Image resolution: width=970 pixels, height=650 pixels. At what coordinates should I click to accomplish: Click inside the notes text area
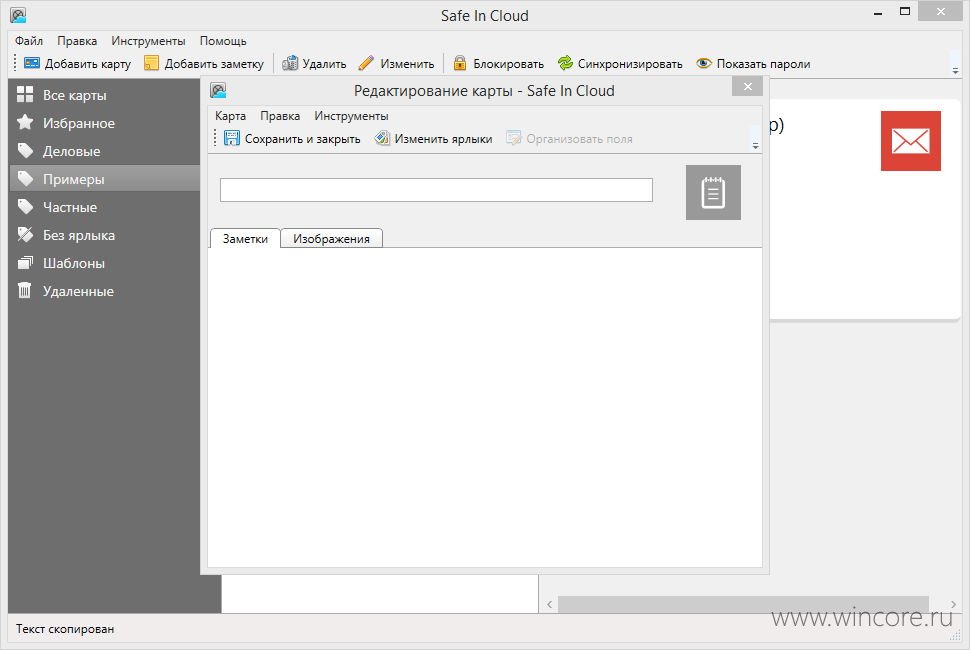point(484,407)
